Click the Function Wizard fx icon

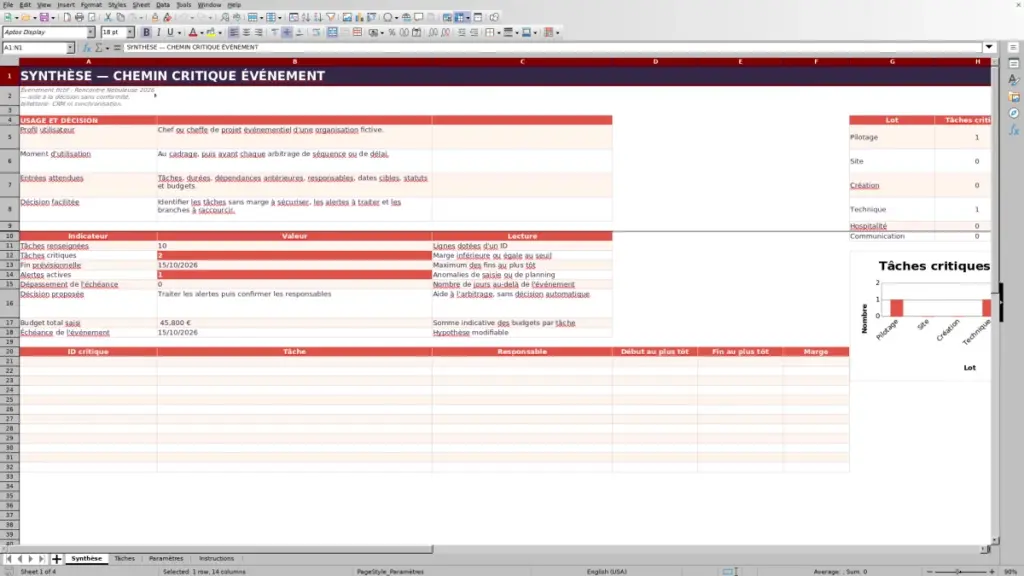(x=87, y=48)
